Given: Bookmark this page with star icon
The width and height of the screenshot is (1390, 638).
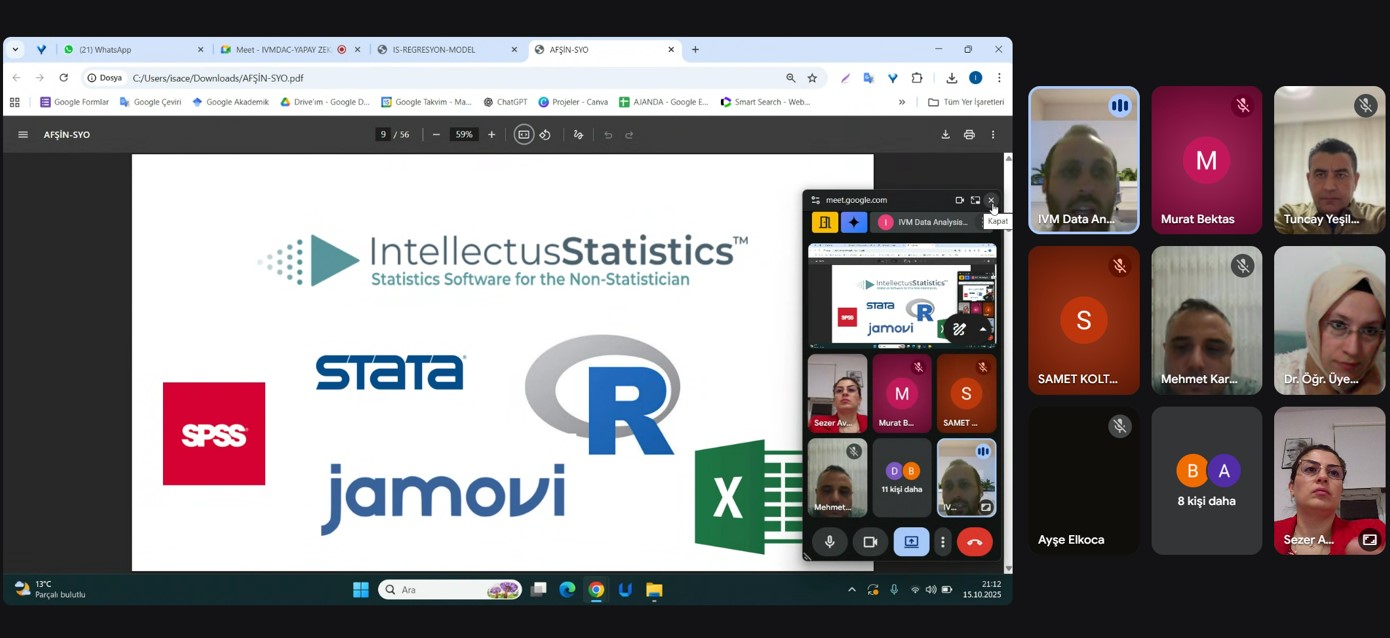Looking at the screenshot, I should pos(812,78).
